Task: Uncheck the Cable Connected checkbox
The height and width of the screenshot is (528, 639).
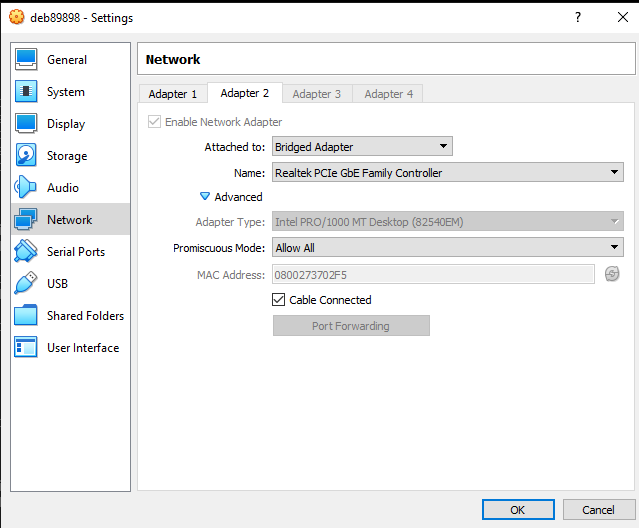Action: point(278,300)
